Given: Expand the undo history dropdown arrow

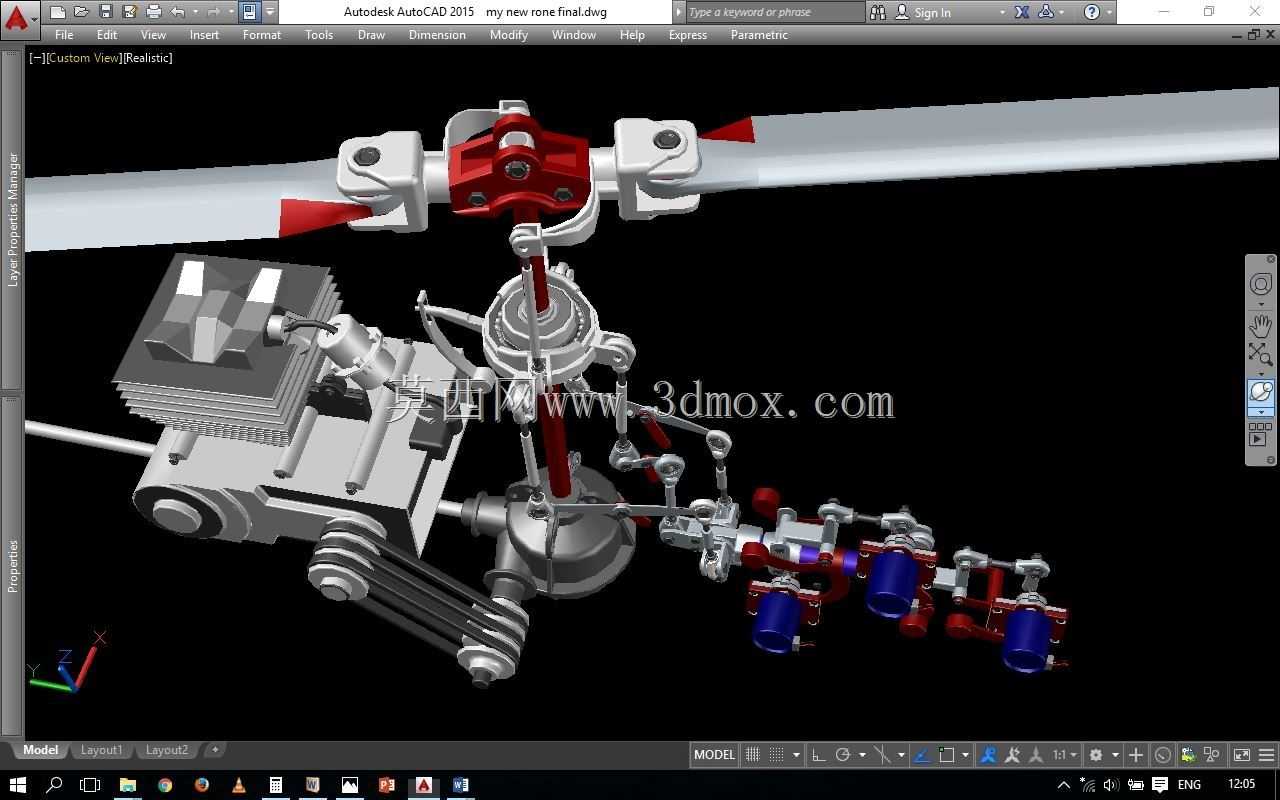Looking at the screenshot, I should tap(194, 12).
